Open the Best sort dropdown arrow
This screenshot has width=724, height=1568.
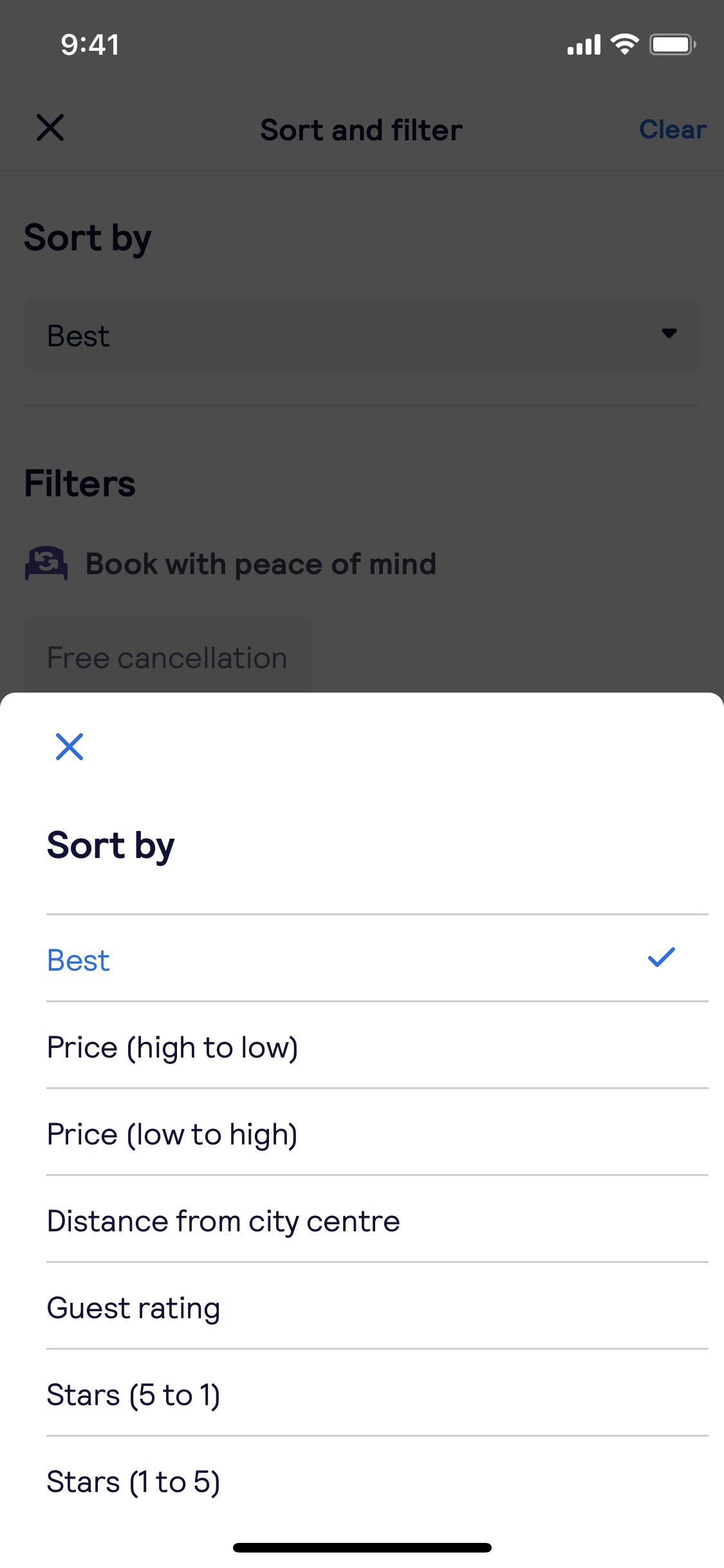pyautogui.click(x=669, y=333)
